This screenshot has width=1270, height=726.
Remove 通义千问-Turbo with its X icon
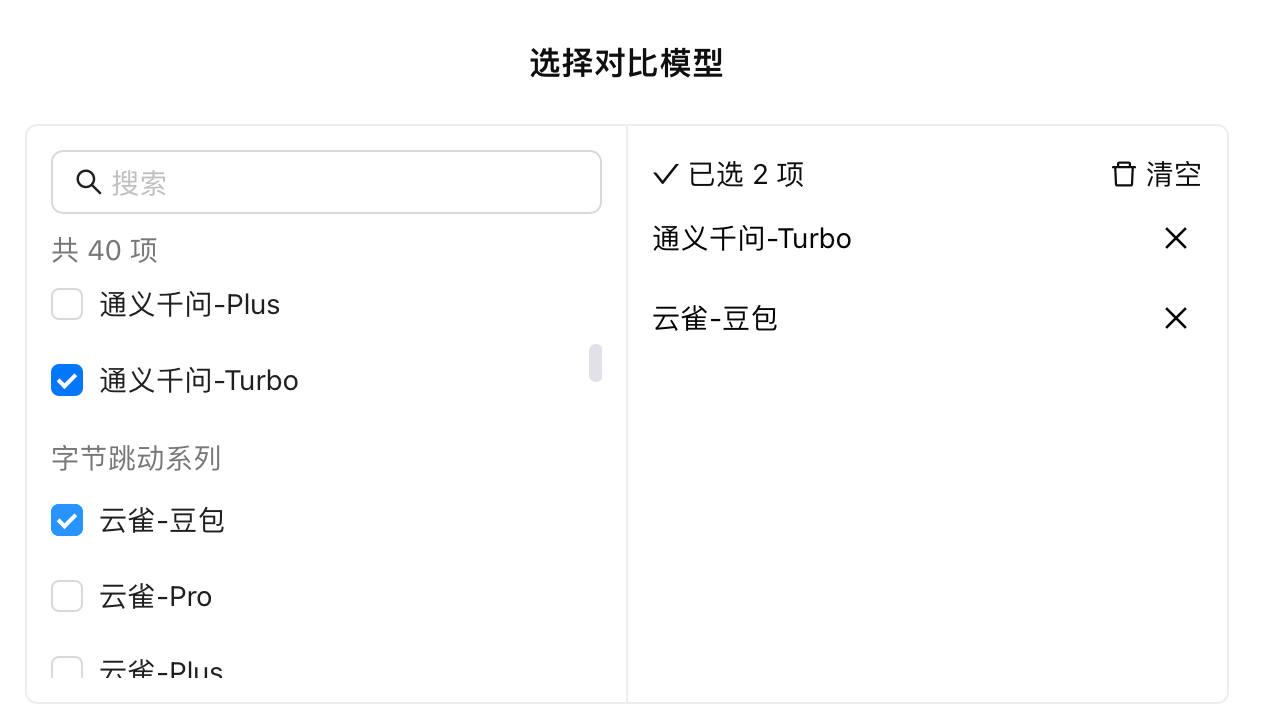tap(1176, 238)
